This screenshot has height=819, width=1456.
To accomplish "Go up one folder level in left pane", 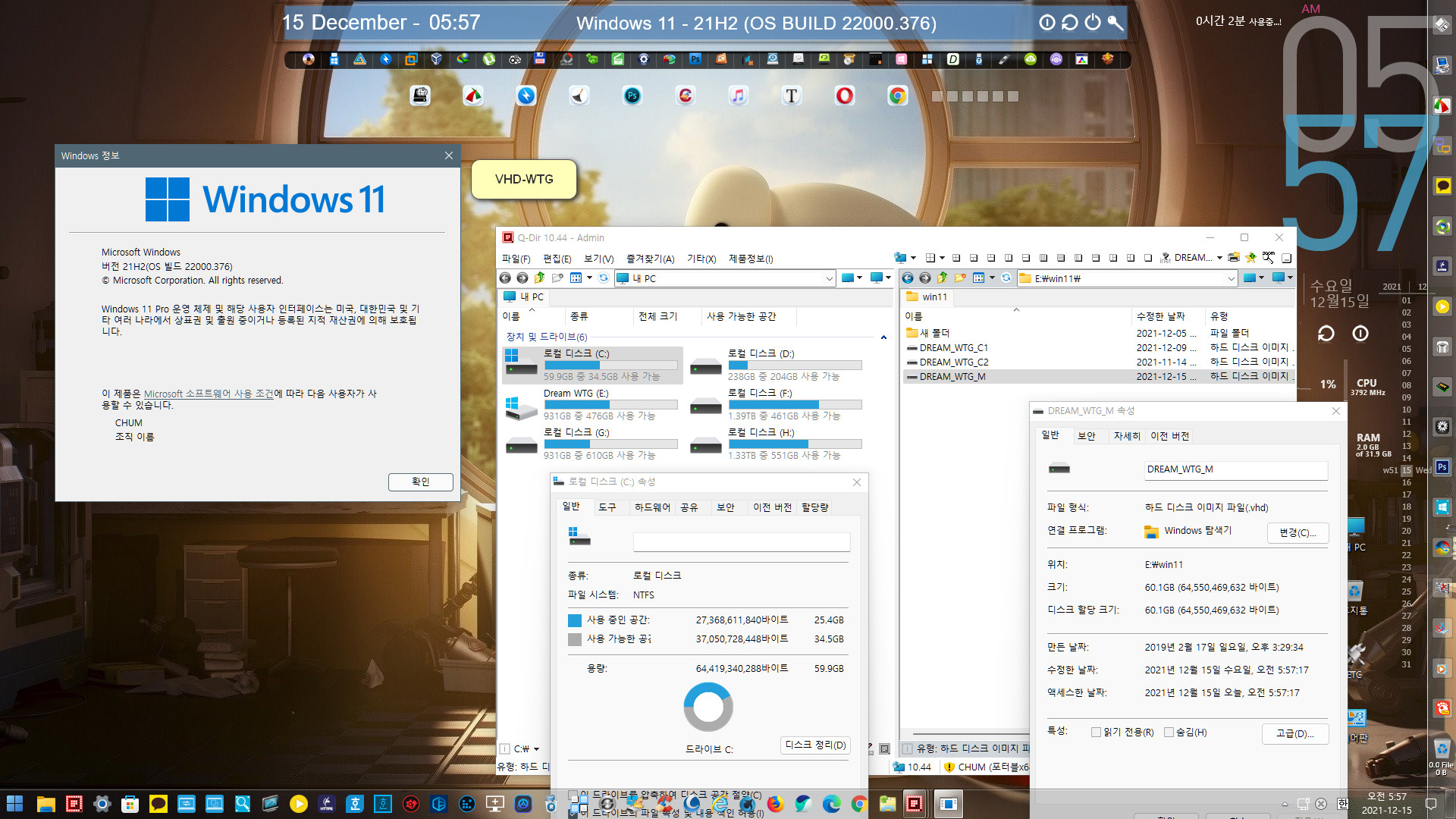I will pyautogui.click(x=540, y=278).
